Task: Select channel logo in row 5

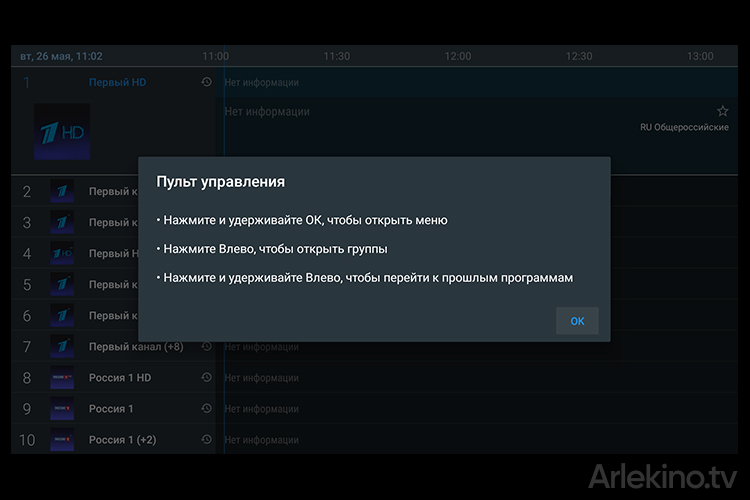Action: (x=62, y=284)
